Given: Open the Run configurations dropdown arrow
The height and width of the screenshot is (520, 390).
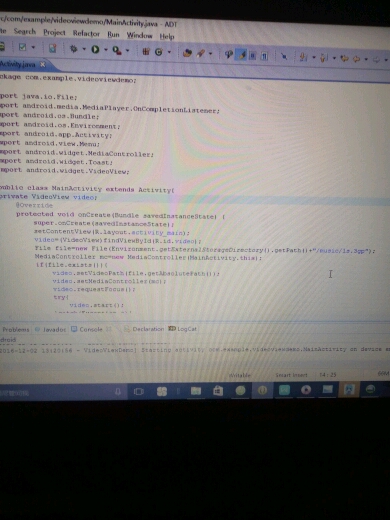Looking at the screenshot, I should 106,50.
